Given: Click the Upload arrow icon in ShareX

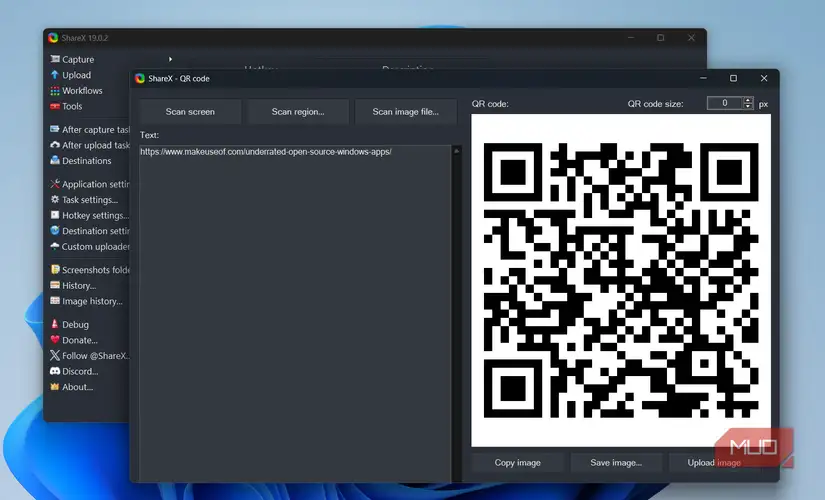Looking at the screenshot, I should tap(55, 75).
